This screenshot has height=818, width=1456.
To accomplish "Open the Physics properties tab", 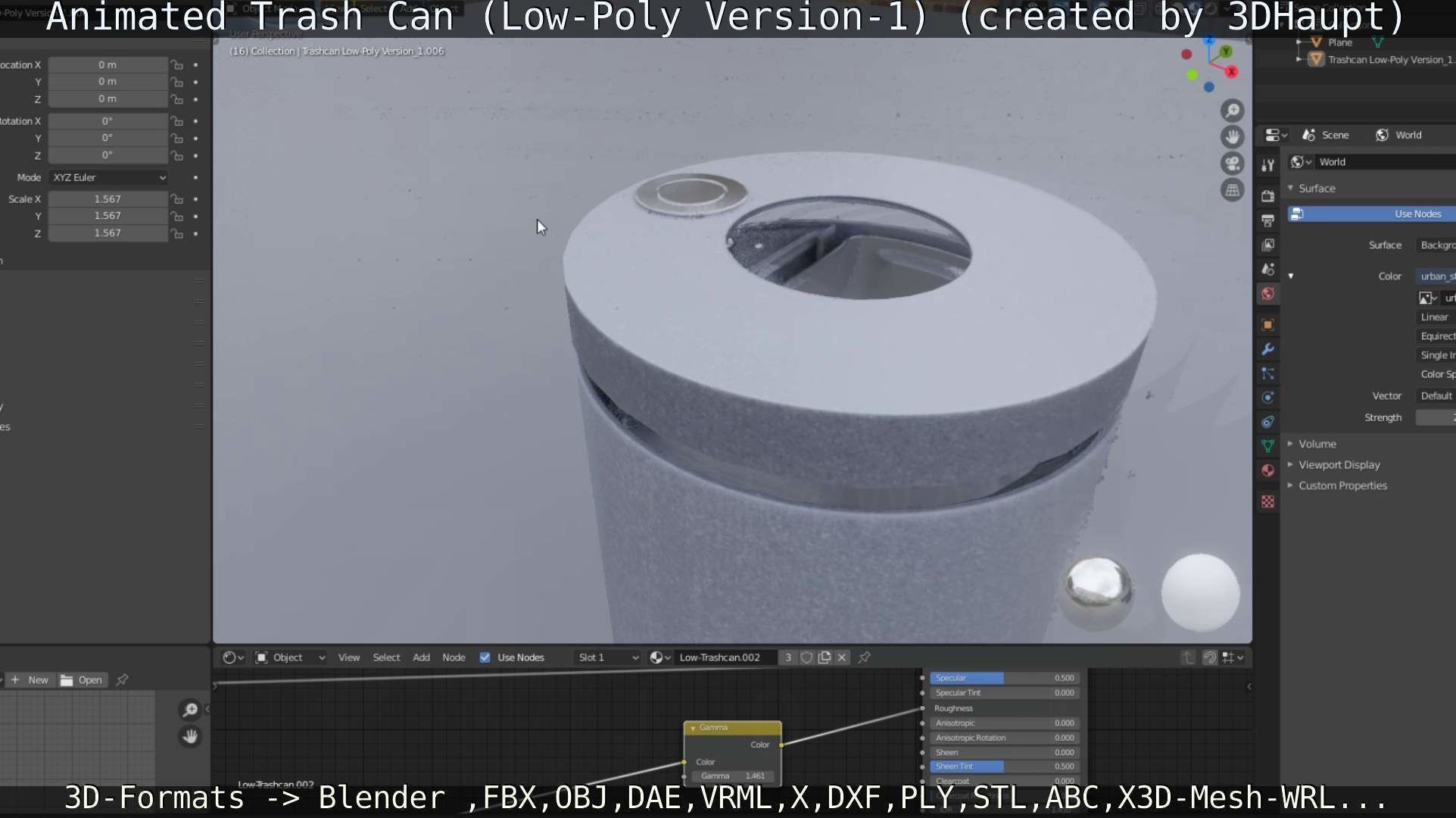I will [x=1268, y=398].
